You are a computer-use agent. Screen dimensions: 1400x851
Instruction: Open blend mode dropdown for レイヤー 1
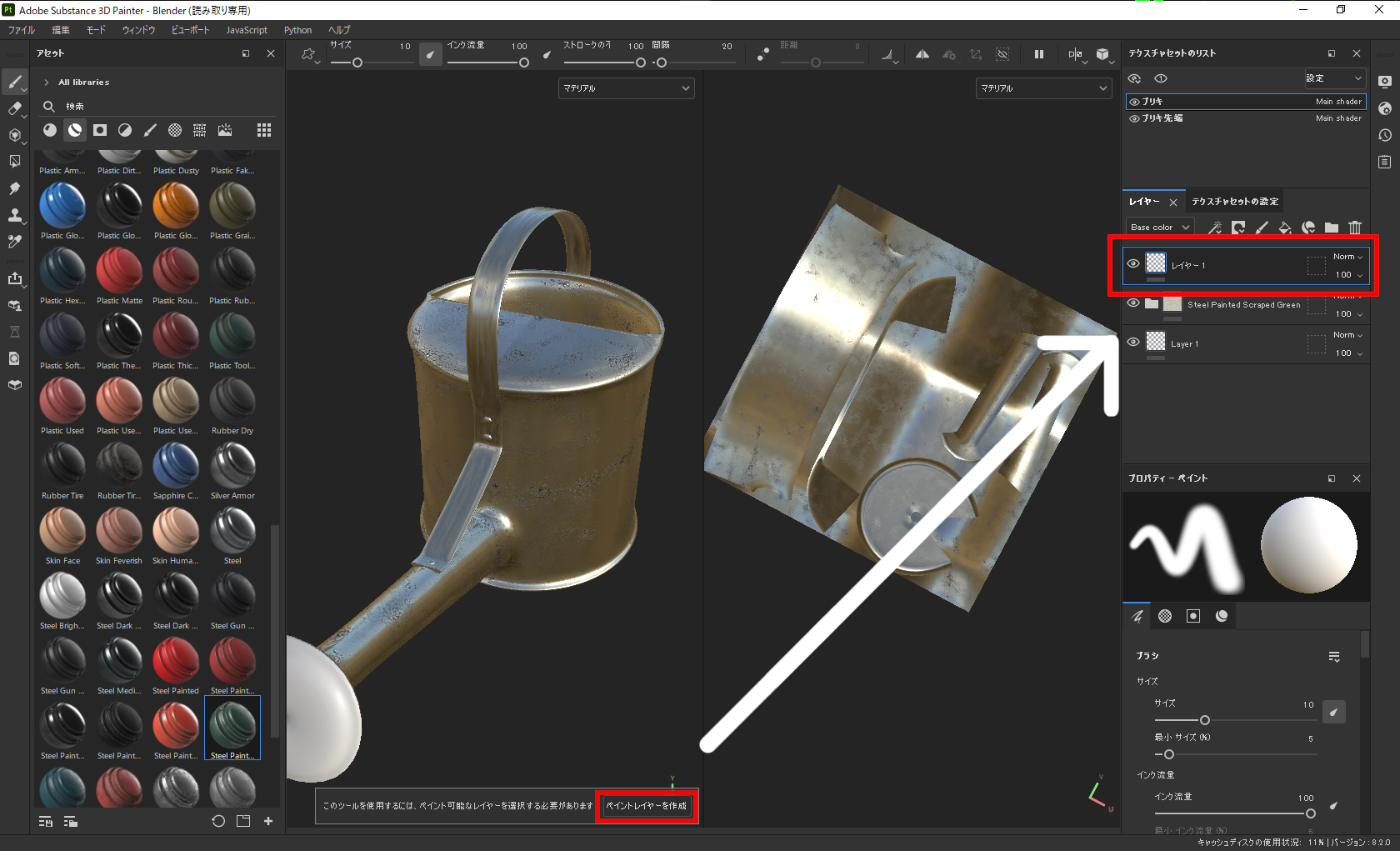pyautogui.click(x=1347, y=257)
